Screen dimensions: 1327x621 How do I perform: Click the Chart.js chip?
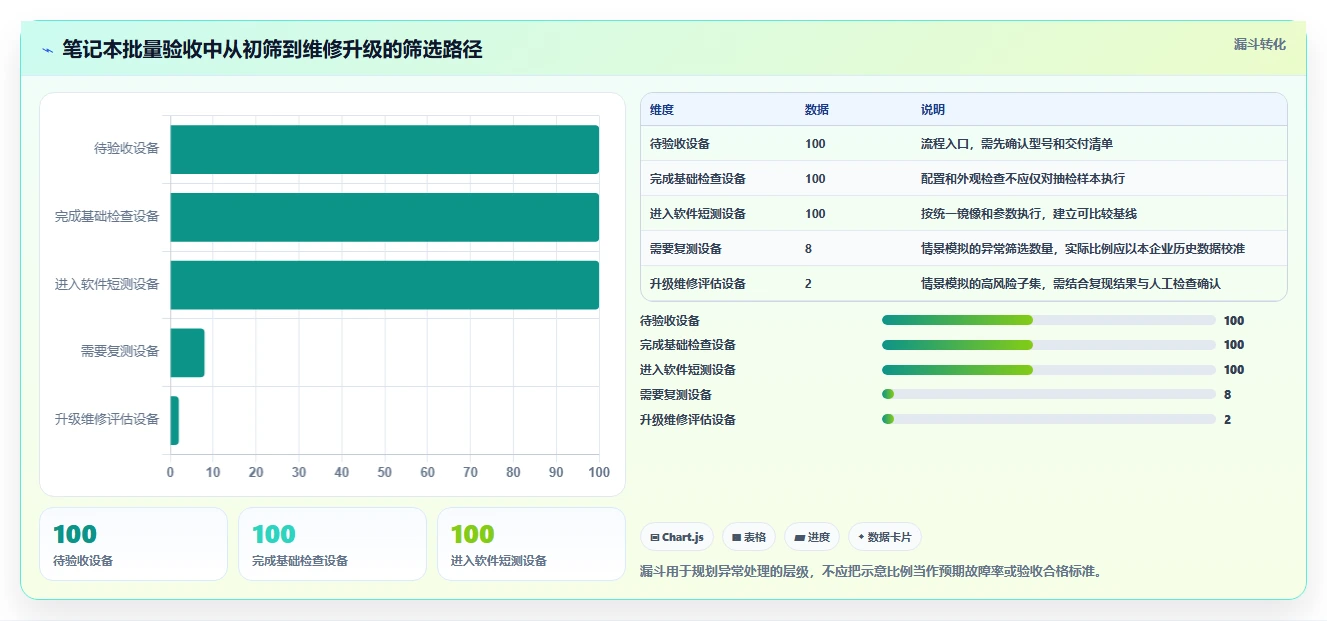point(677,537)
